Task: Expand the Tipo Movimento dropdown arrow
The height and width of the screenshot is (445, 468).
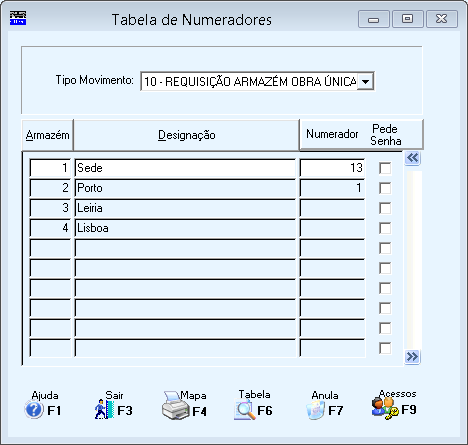Action: tap(365, 81)
